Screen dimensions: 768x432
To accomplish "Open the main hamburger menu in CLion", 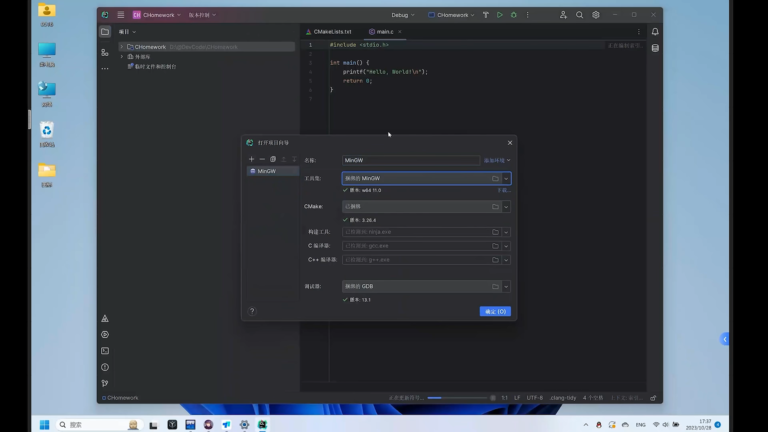I will tap(120, 15).
